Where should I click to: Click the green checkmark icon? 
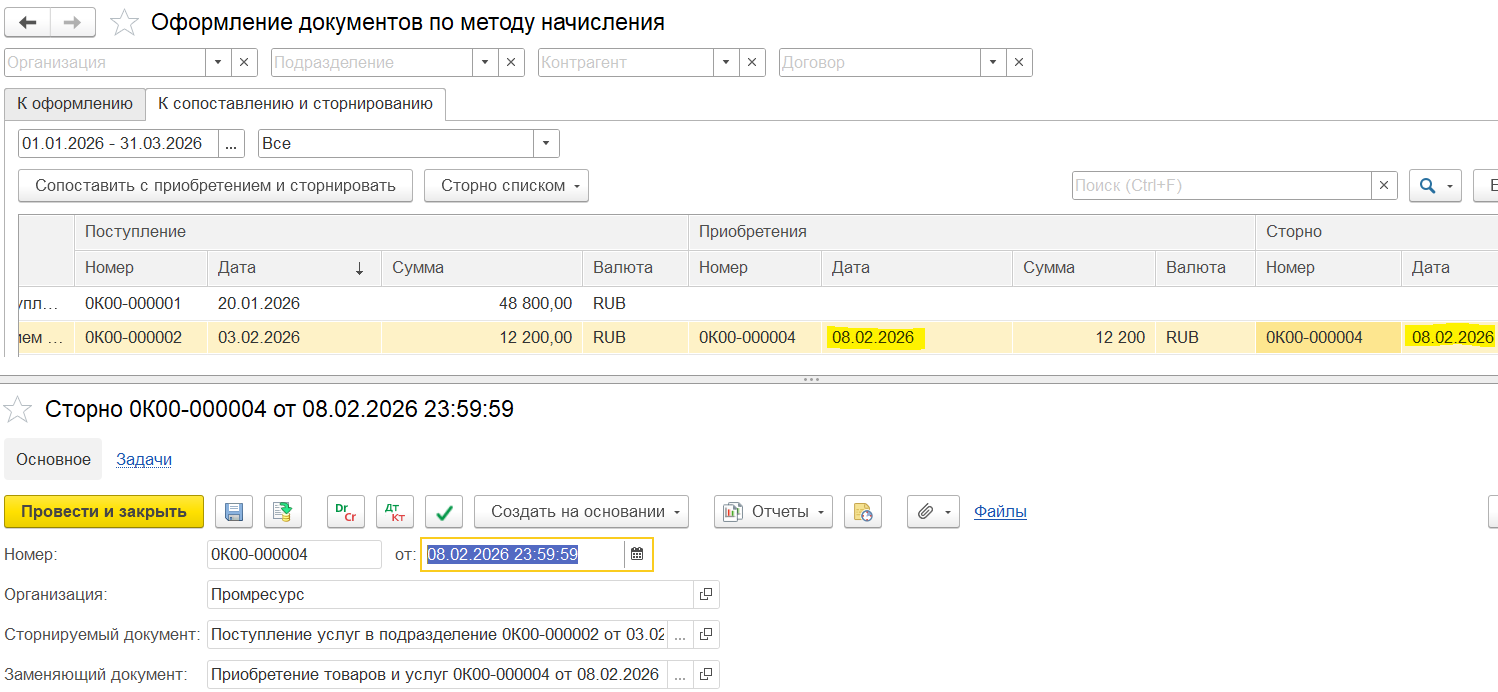point(444,512)
